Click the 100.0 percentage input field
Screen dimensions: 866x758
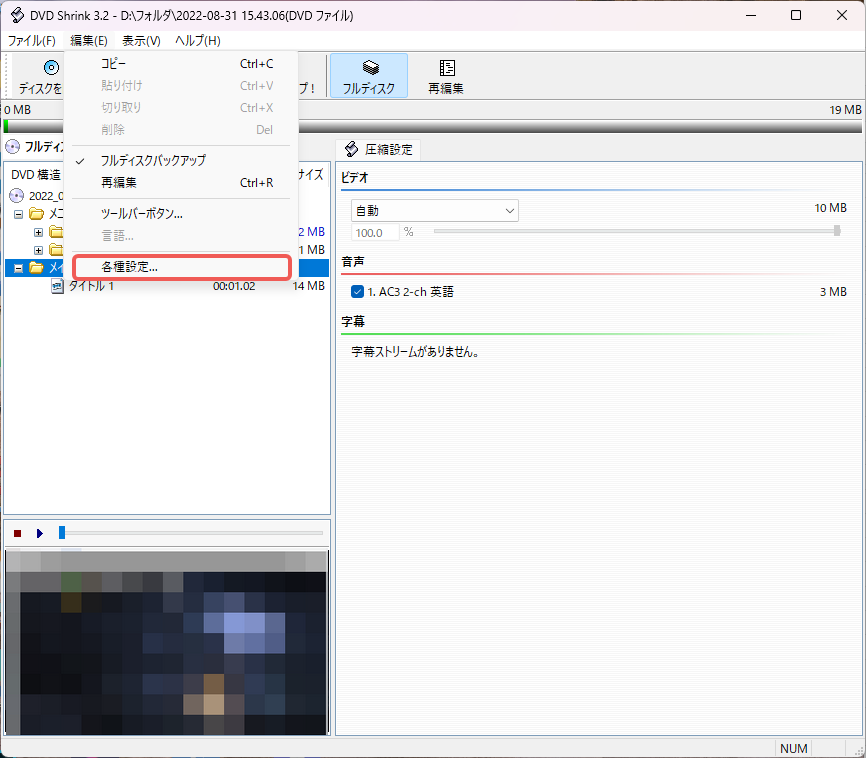pos(374,232)
